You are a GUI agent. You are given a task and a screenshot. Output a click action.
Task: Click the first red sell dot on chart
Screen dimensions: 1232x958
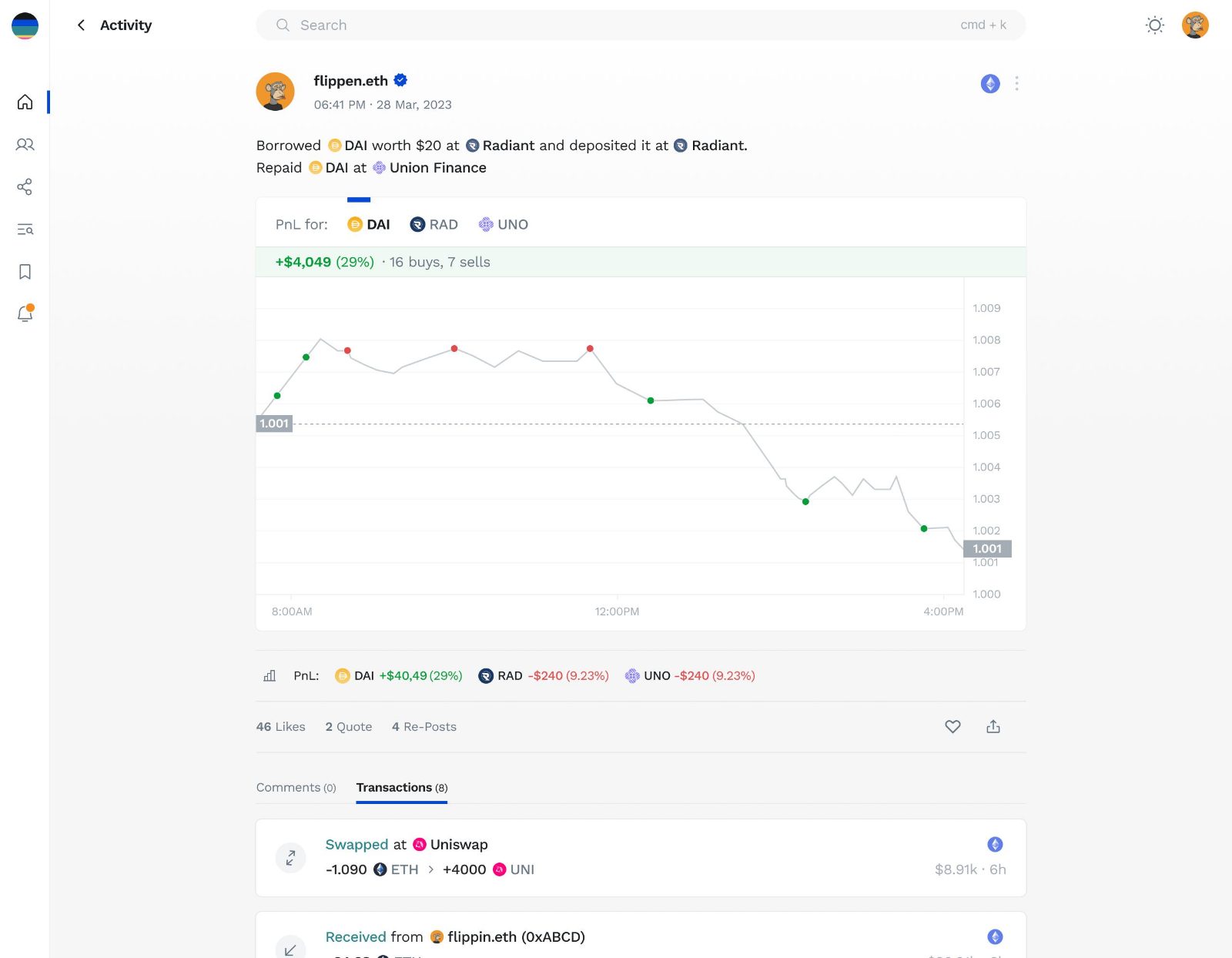347,350
